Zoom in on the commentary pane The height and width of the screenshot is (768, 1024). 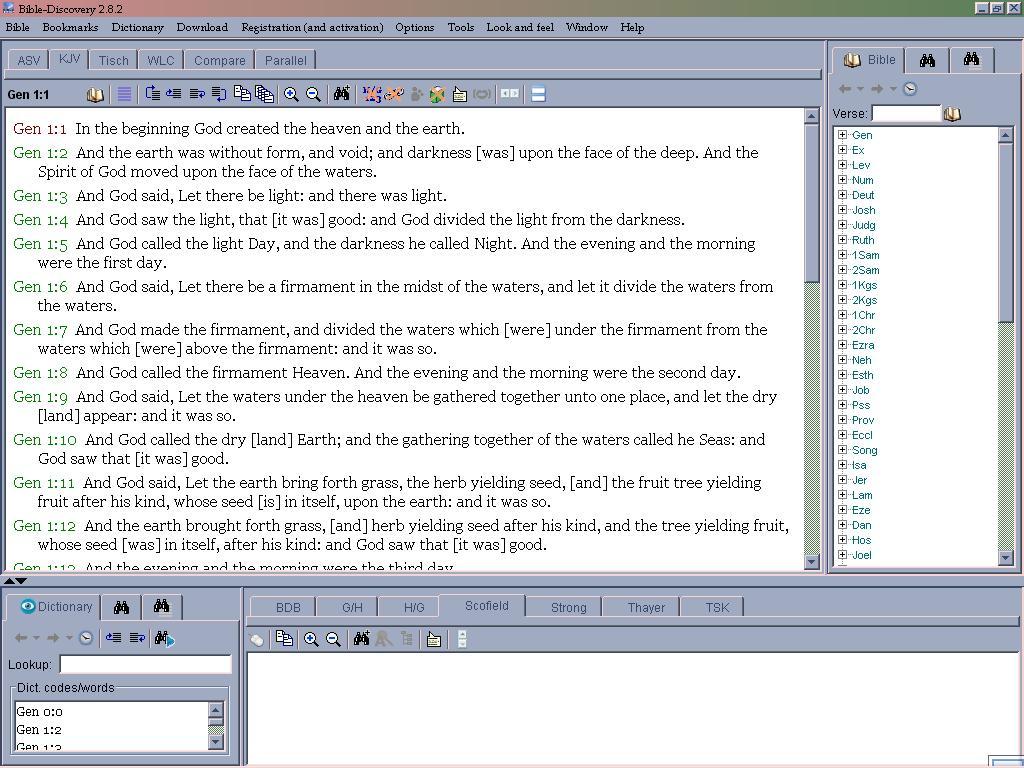[x=311, y=639]
